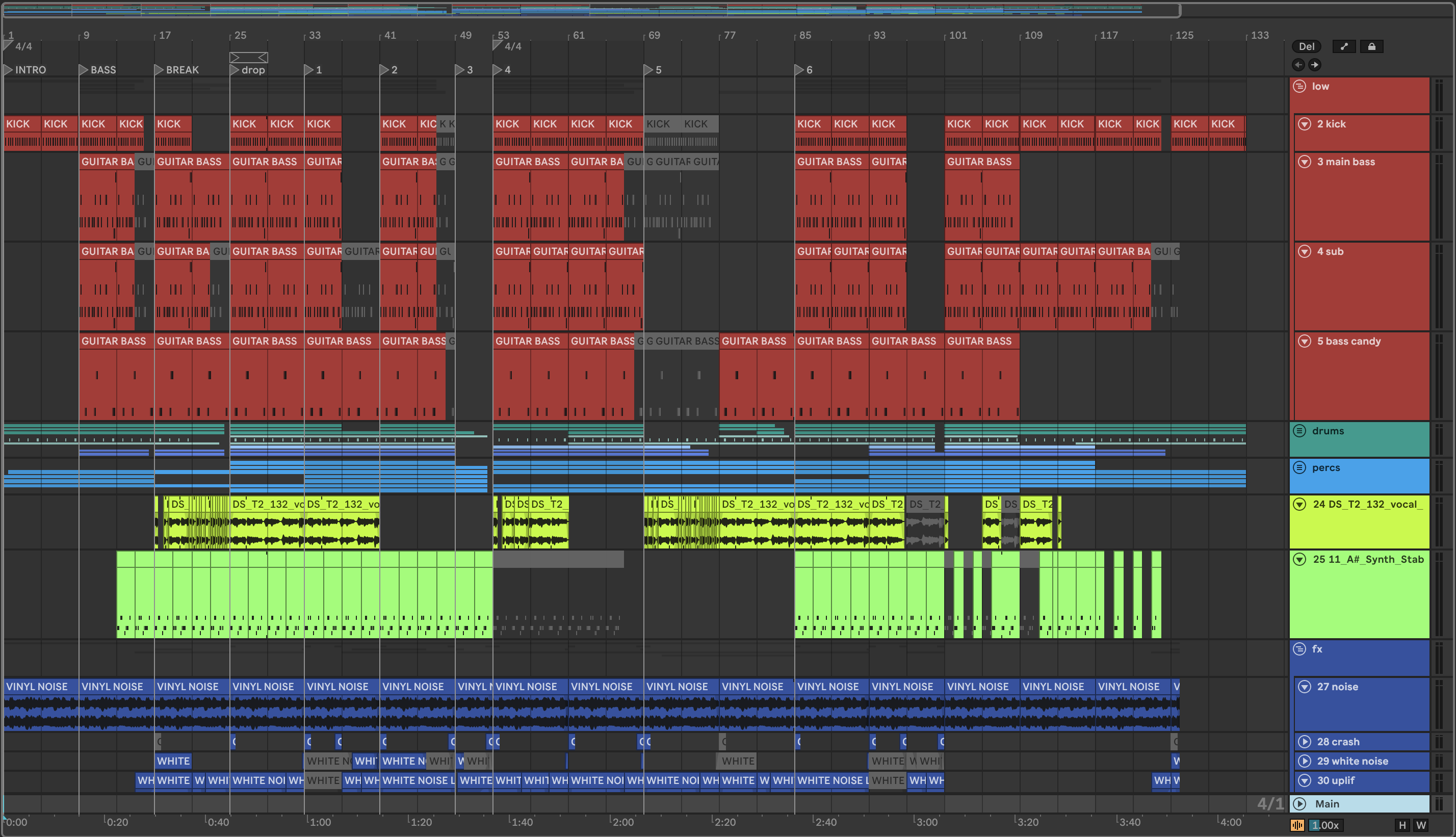
Task: Click the automation lock icon
Action: pyautogui.click(x=1371, y=46)
